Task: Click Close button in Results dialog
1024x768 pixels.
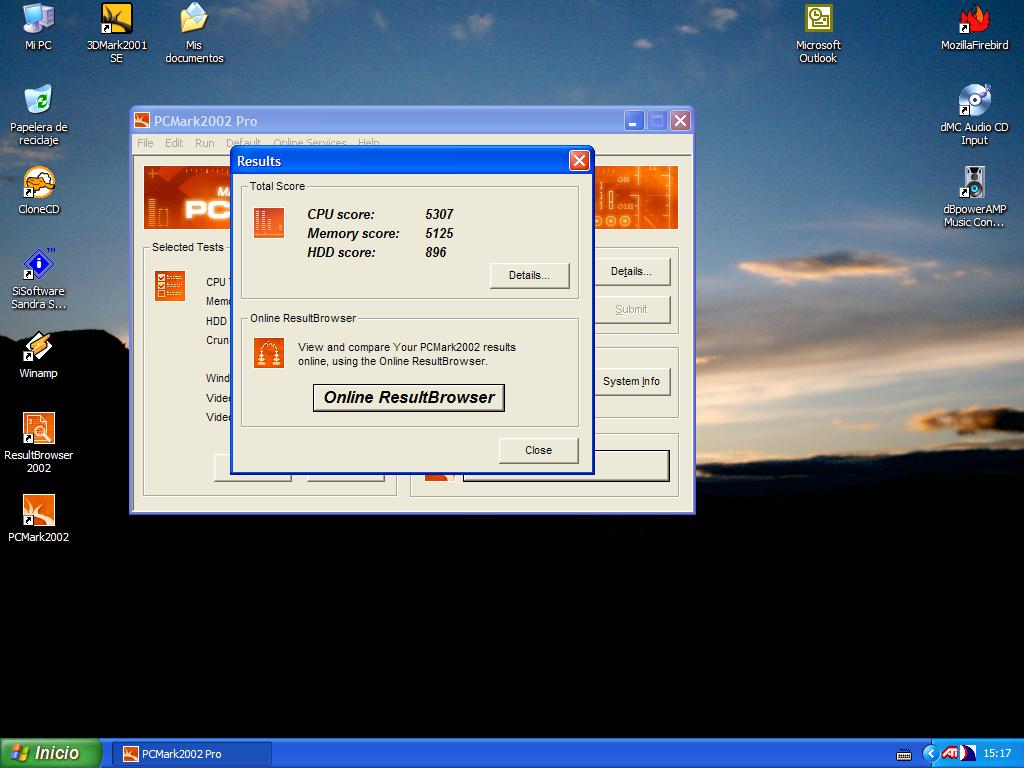Action: pos(538,450)
